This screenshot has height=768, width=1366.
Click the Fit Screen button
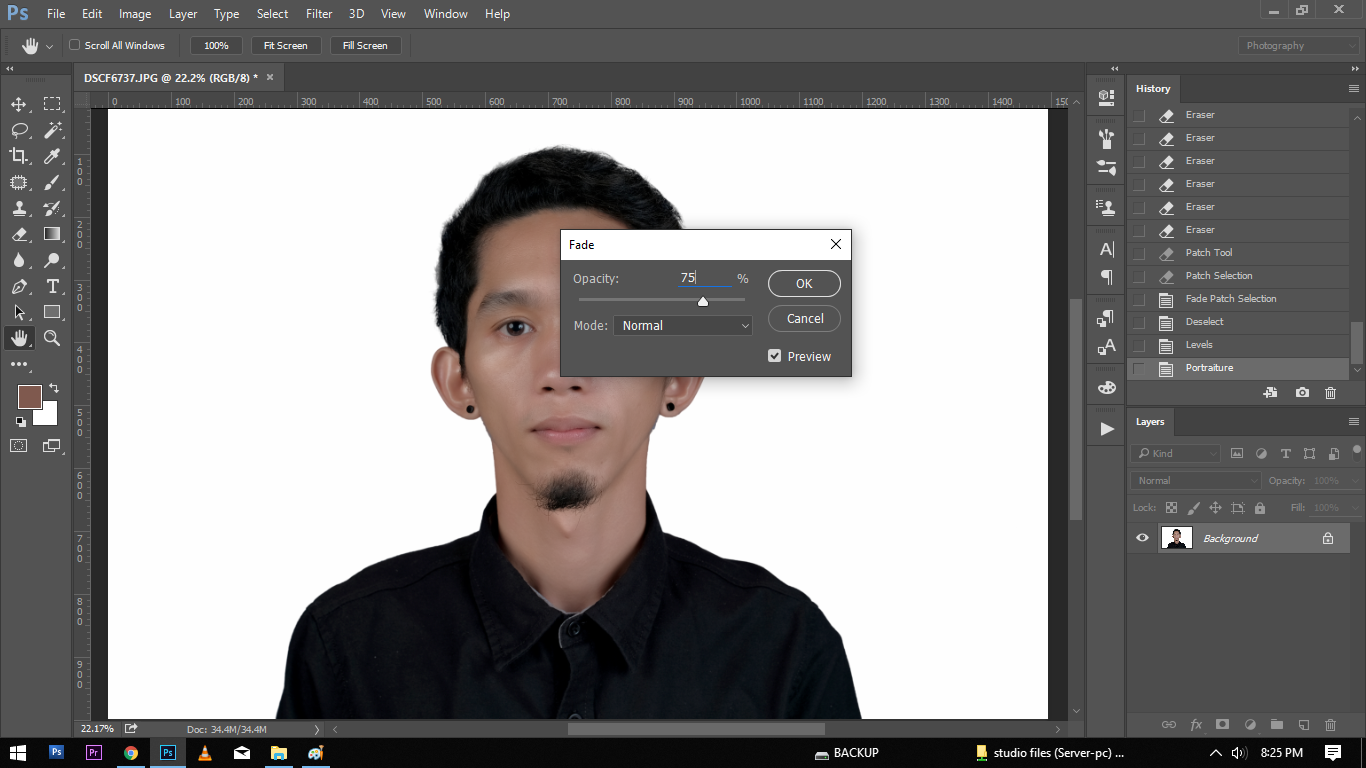[285, 46]
